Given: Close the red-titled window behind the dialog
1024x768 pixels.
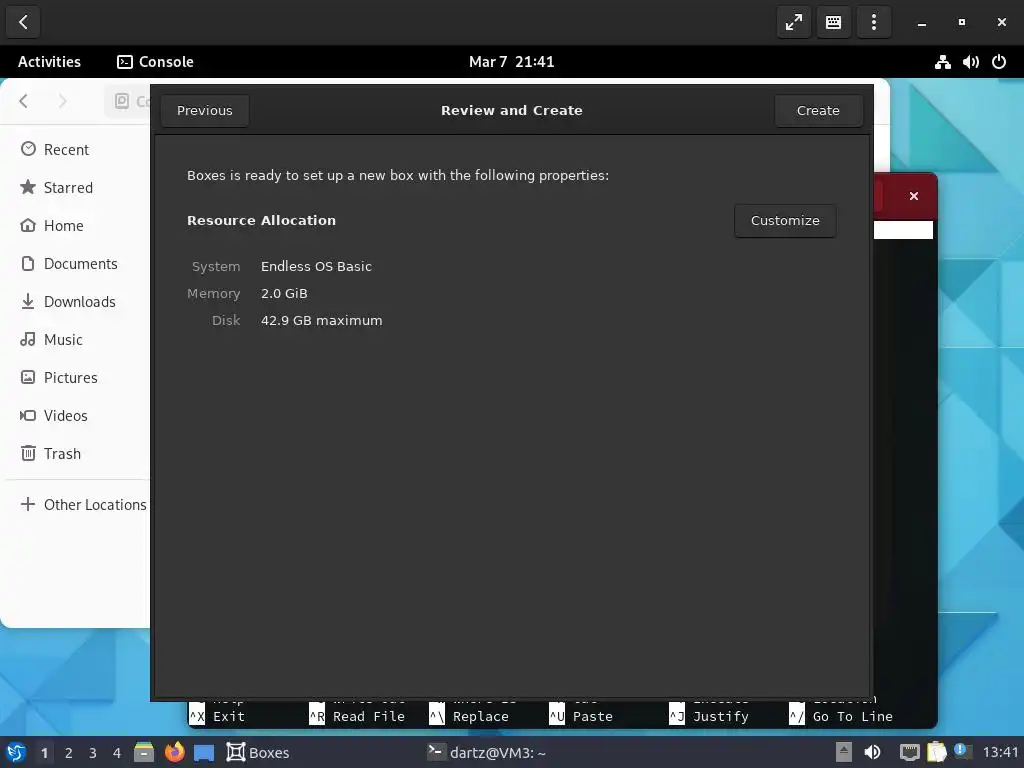Looking at the screenshot, I should tap(914, 196).
